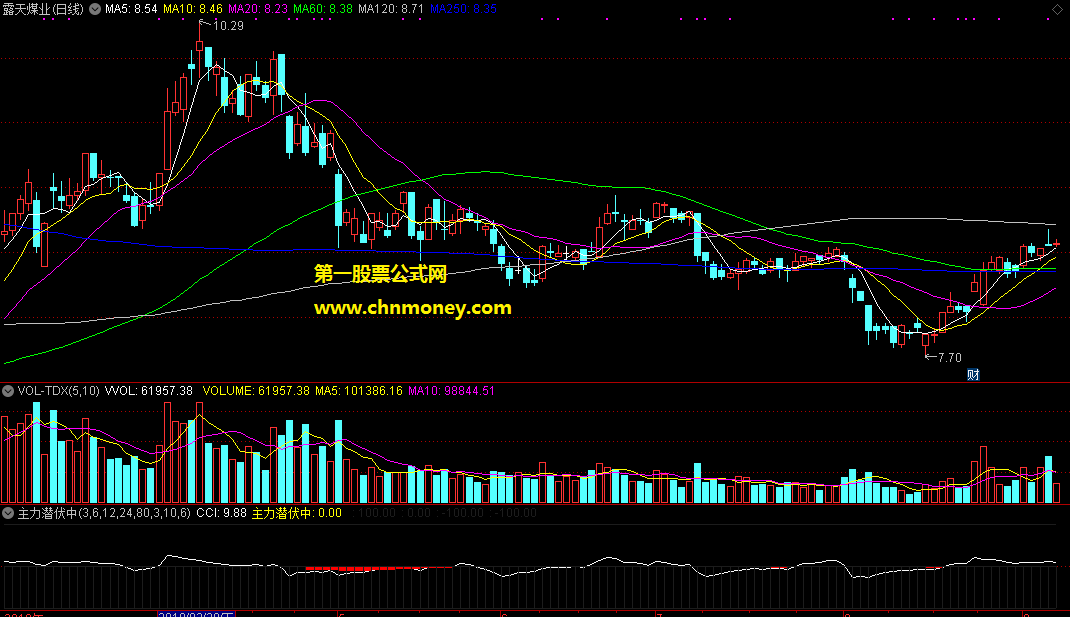
Task: Select the MA120: 8.71 indicator label
Action: 391,10
